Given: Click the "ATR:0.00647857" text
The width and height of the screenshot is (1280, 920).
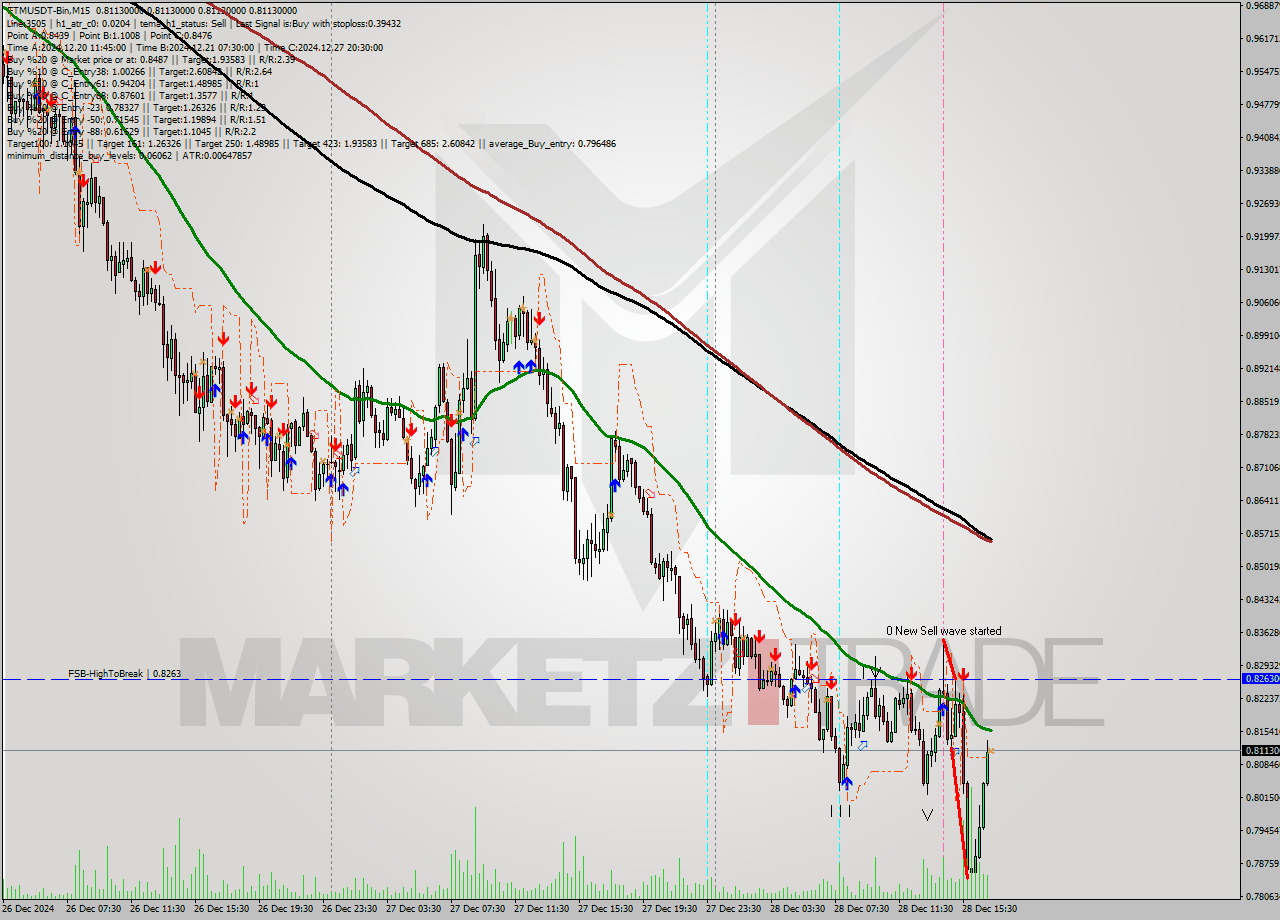Looking at the screenshot, I should (x=219, y=156).
